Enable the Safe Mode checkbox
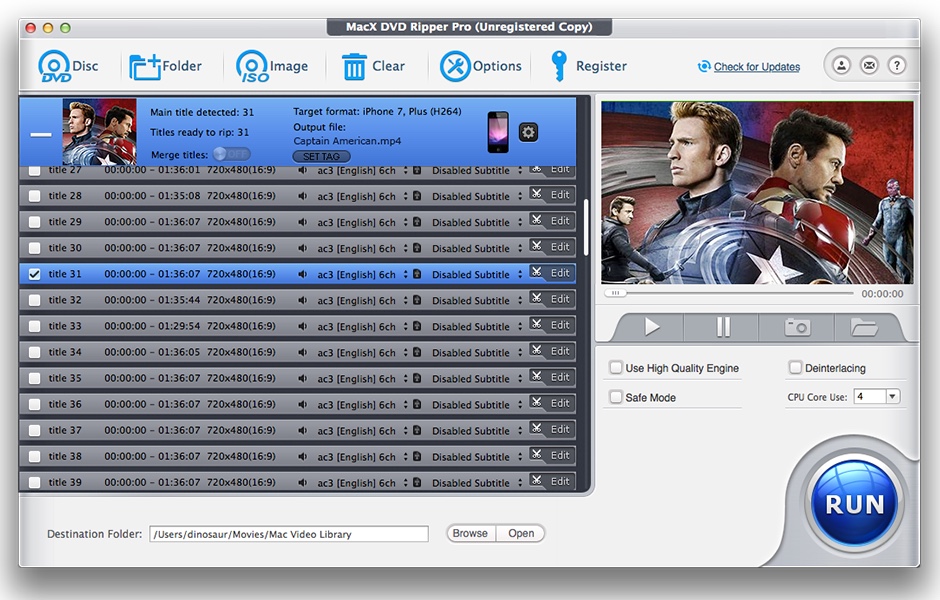This screenshot has height=600, width=940. [x=616, y=397]
